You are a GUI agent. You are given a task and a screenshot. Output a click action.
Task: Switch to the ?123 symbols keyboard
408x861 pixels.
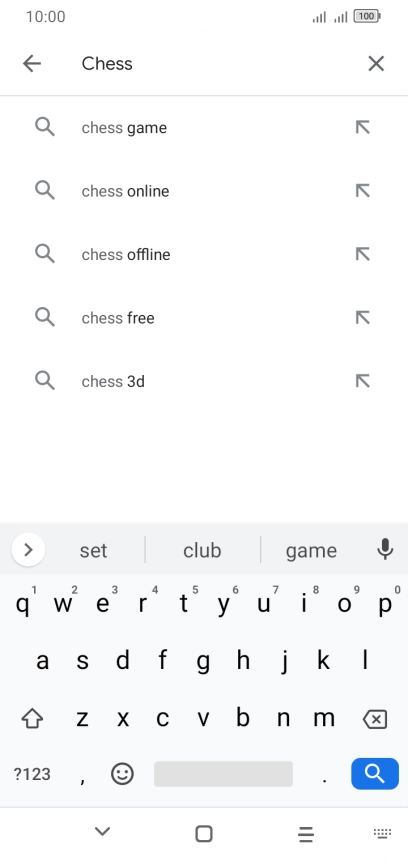pos(32,774)
